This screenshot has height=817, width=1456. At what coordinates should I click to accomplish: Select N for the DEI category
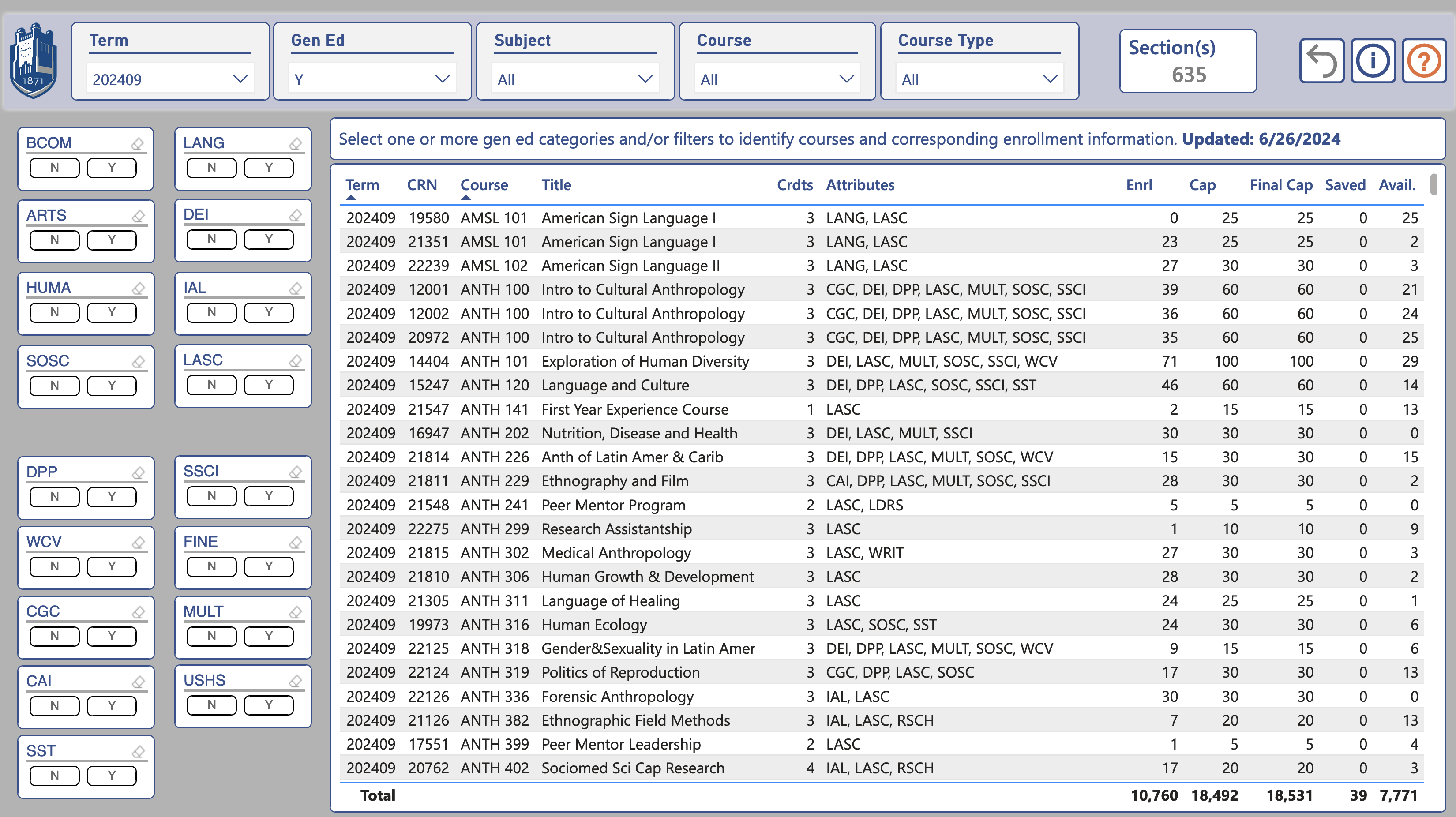tap(211, 240)
